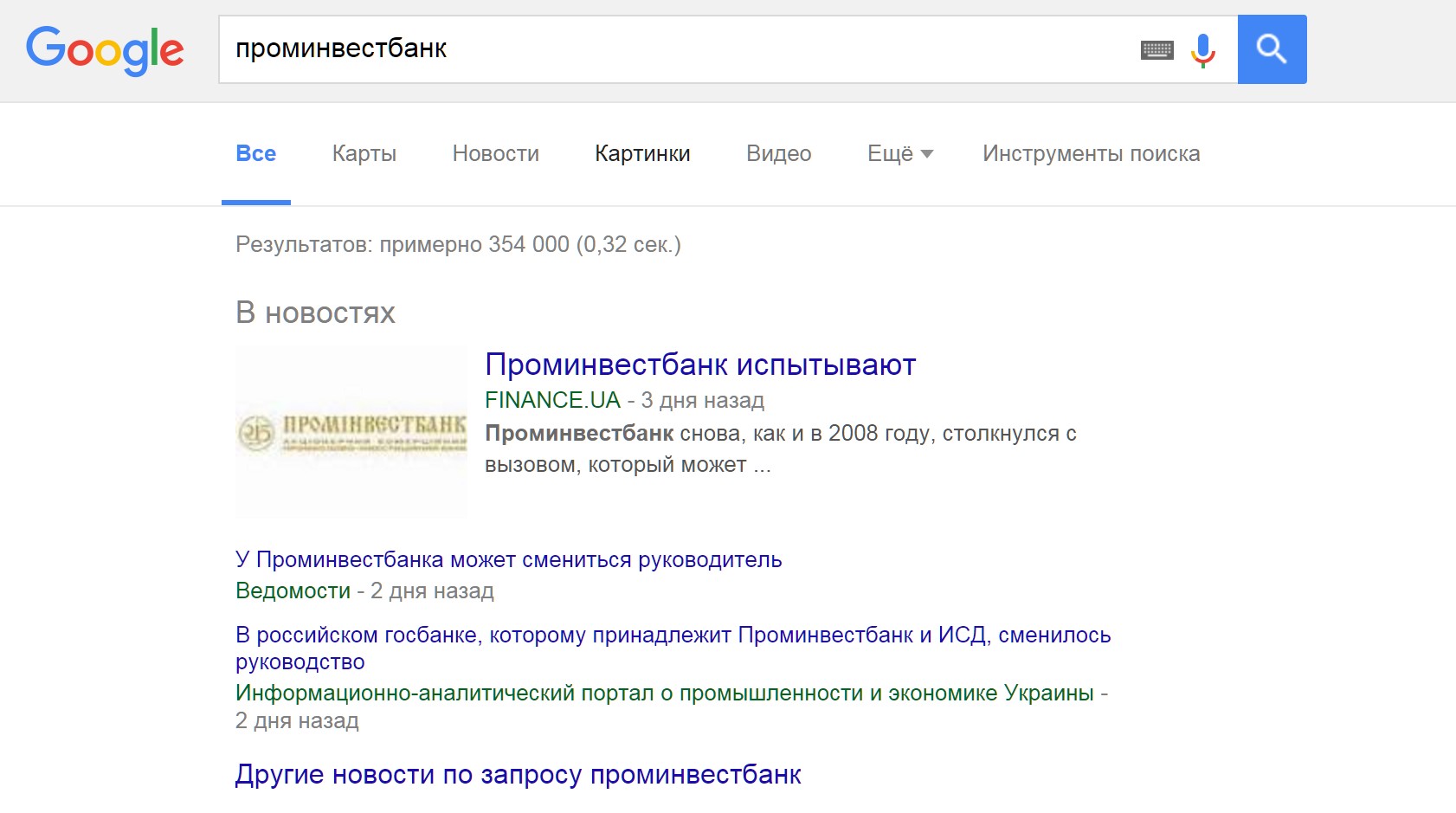This screenshot has width=1456, height=813.
Task: Open article about сменившийся руководитель Проминвестбанка
Action: 509,559
